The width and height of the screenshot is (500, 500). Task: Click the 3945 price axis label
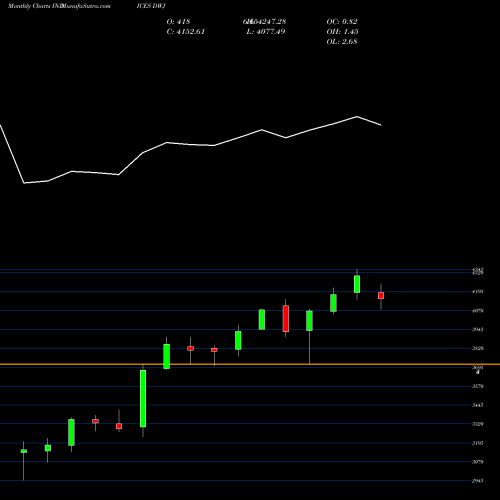tap(478, 330)
